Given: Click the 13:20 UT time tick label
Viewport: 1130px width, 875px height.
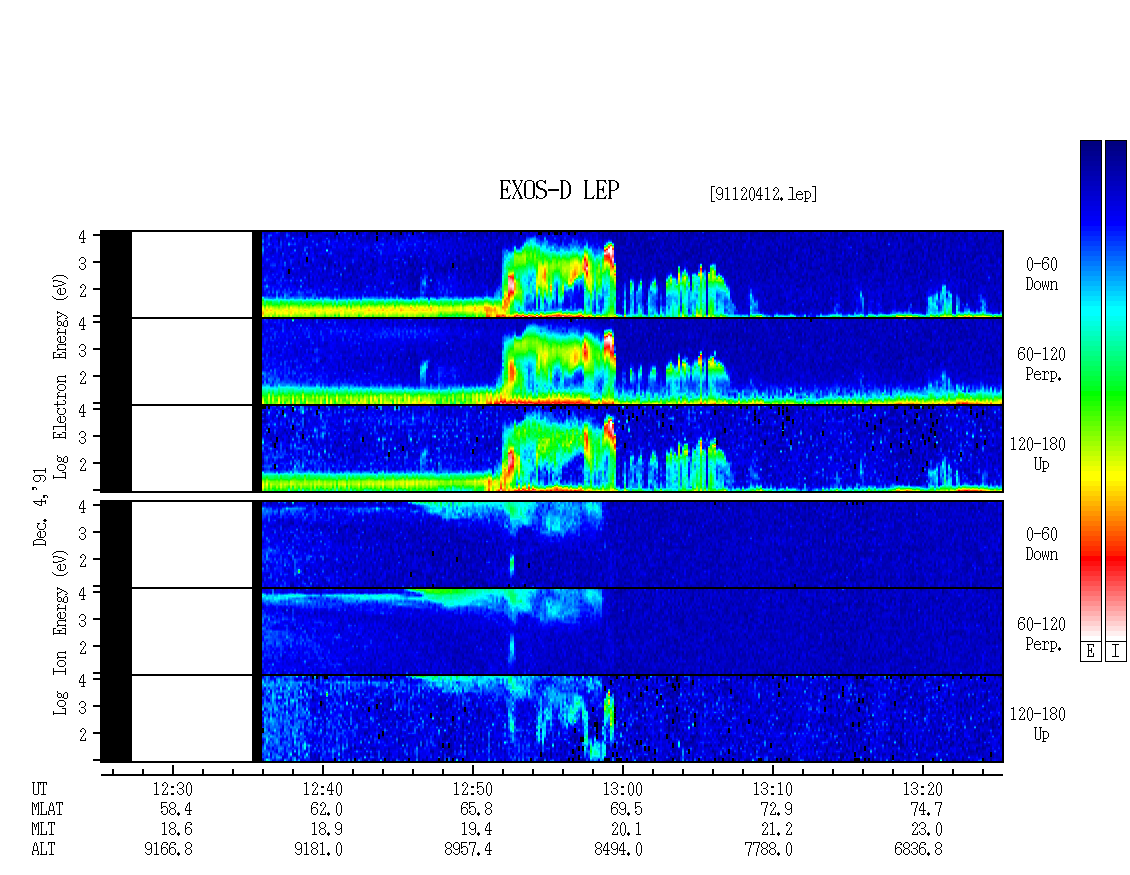Looking at the screenshot, I should [x=922, y=789].
